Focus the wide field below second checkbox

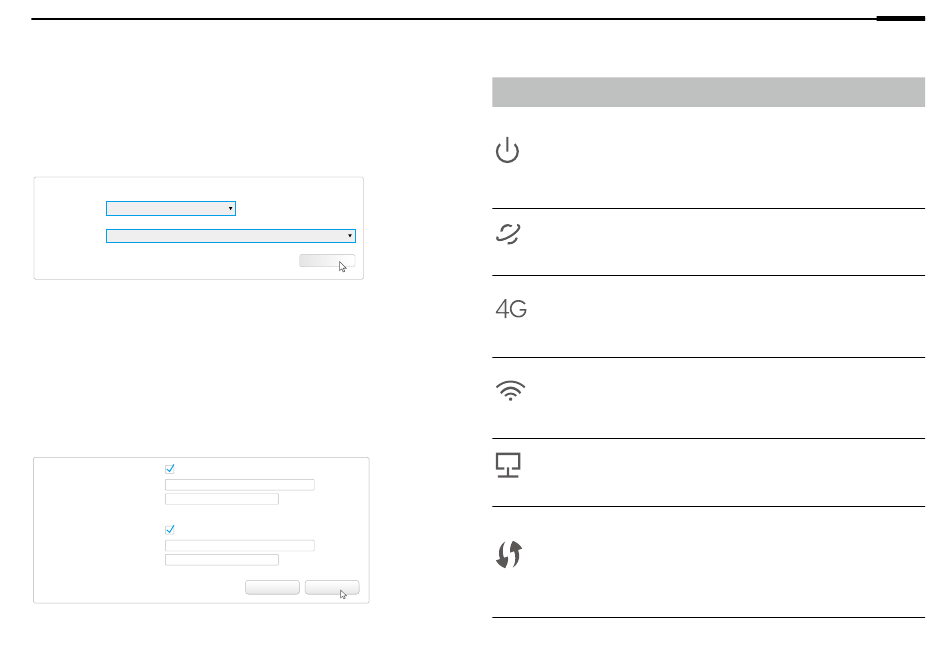click(240, 546)
